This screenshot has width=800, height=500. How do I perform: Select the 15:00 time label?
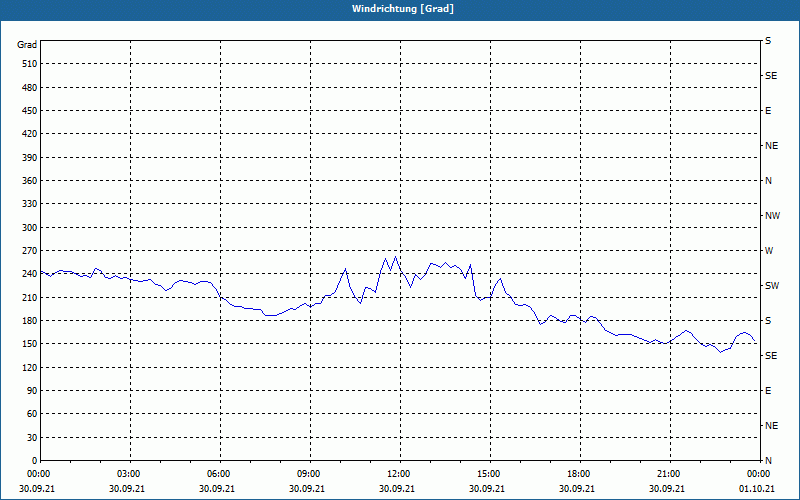[x=488, y=474]
